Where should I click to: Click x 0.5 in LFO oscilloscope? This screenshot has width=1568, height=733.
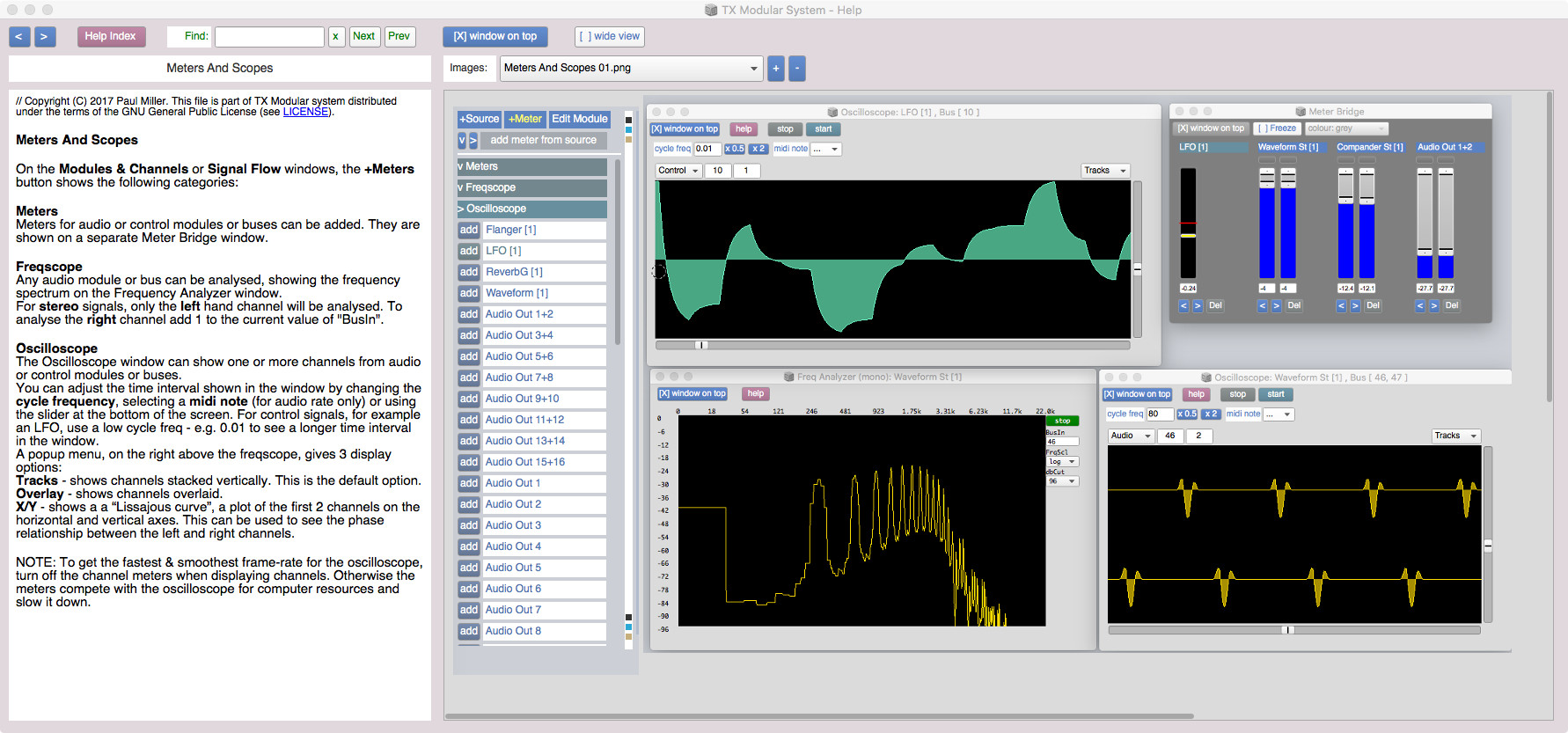(x=734, y=149)
